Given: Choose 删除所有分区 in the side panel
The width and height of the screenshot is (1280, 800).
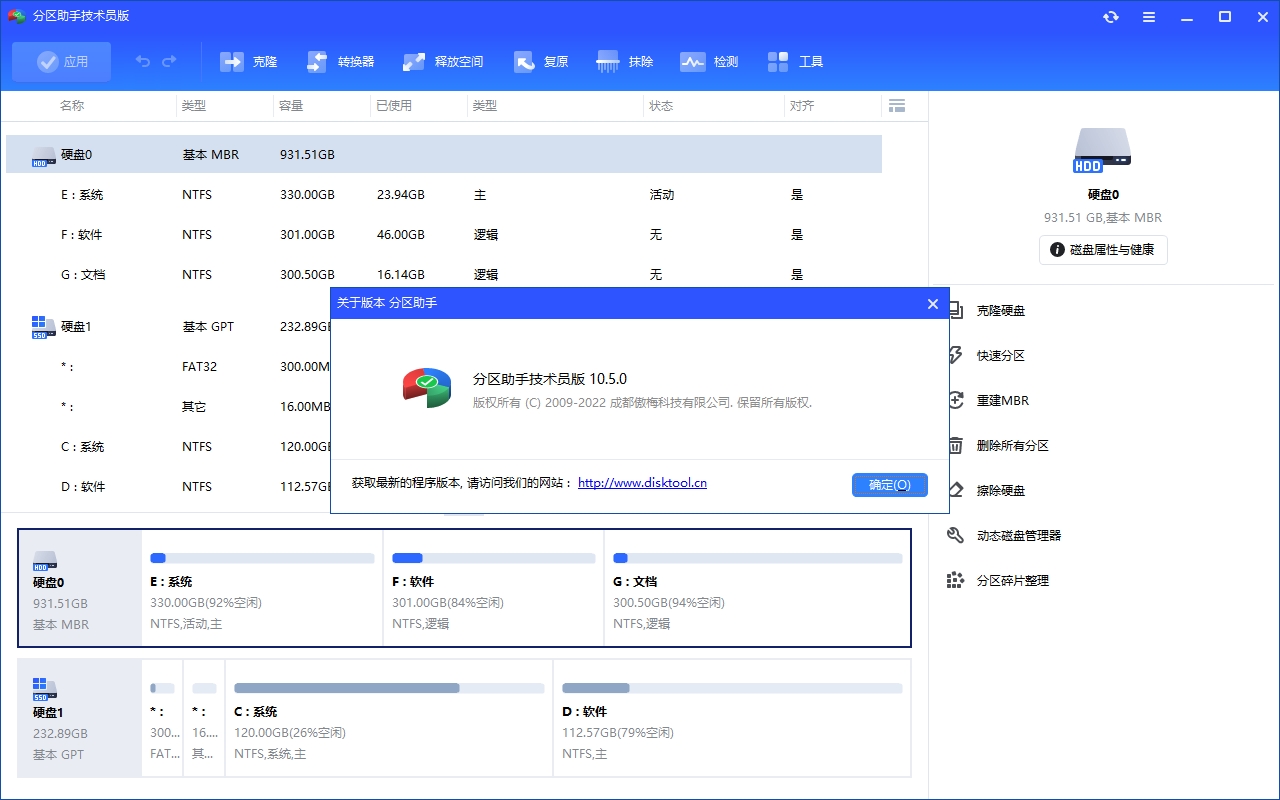Looking at the screenshot, I should click(x=1012, y=446).
